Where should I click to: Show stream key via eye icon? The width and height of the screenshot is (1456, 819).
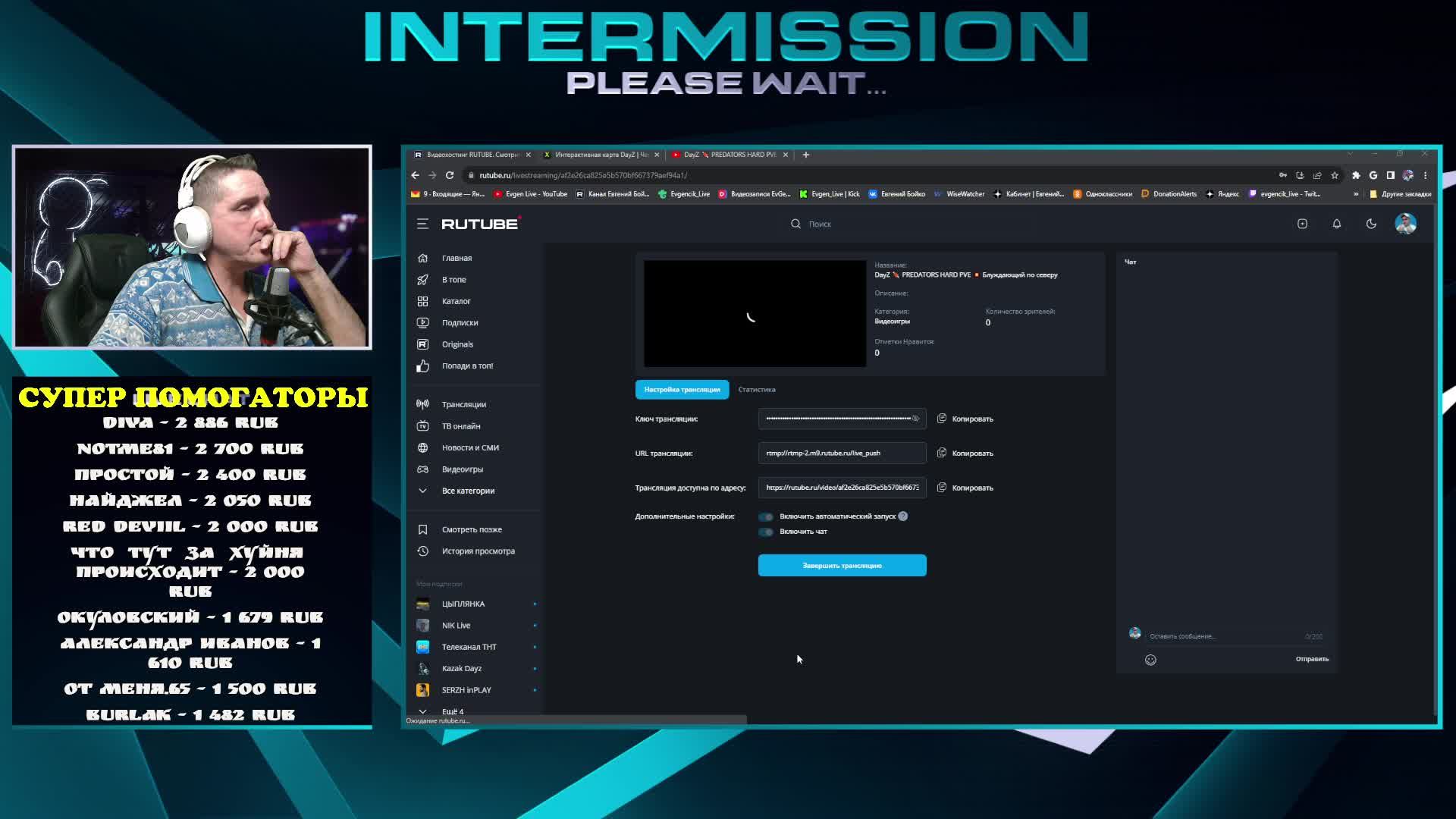pyautogui.click(x=915, y=419)
